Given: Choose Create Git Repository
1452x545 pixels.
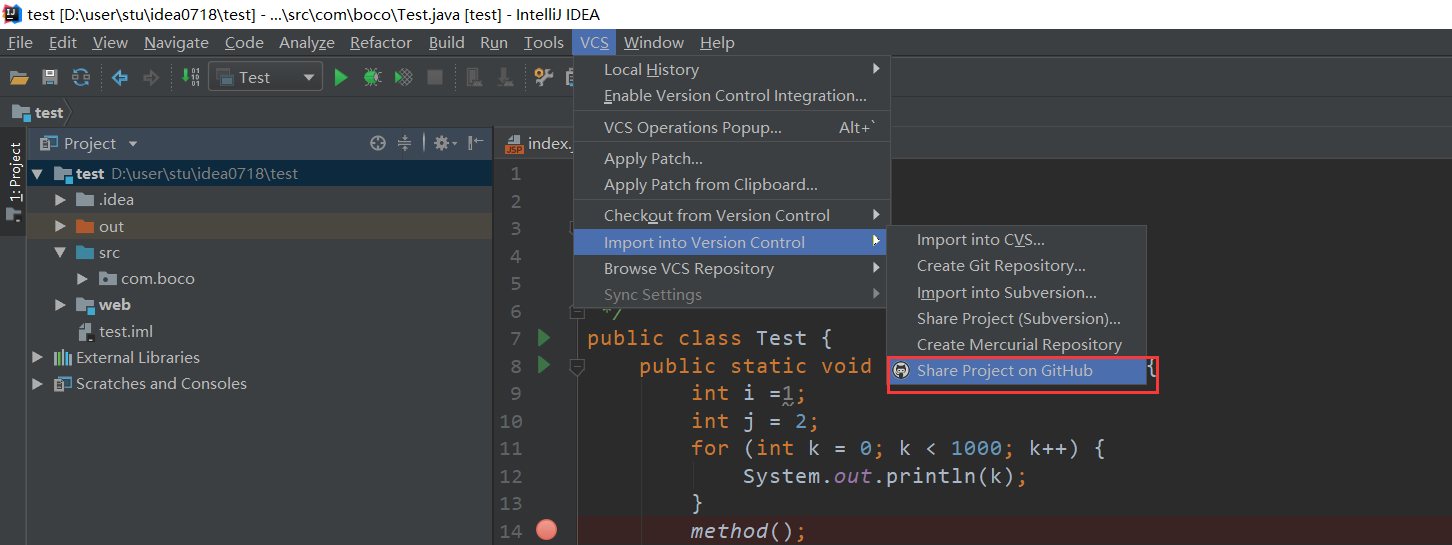Looking at the screenshot, I should click(1017, 266).
